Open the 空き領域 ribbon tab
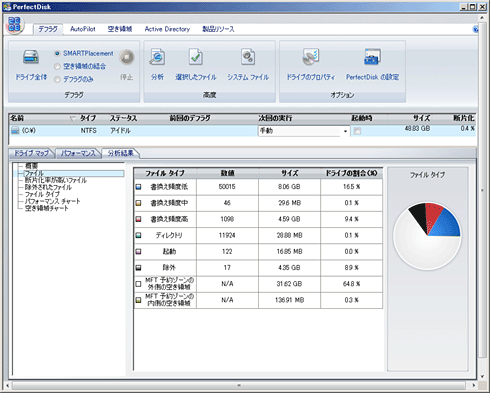Viewport: 490px width, 393px height. tap(120, 29)
